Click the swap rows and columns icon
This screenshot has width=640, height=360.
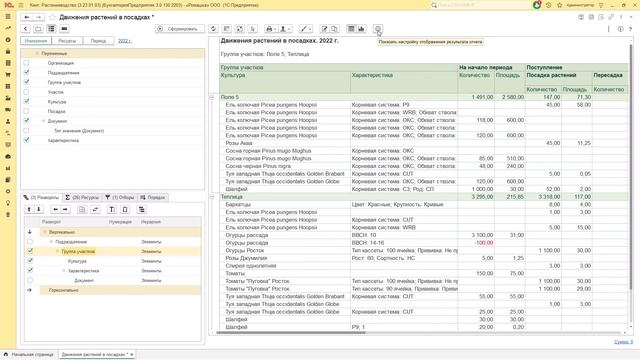point(95,209)
